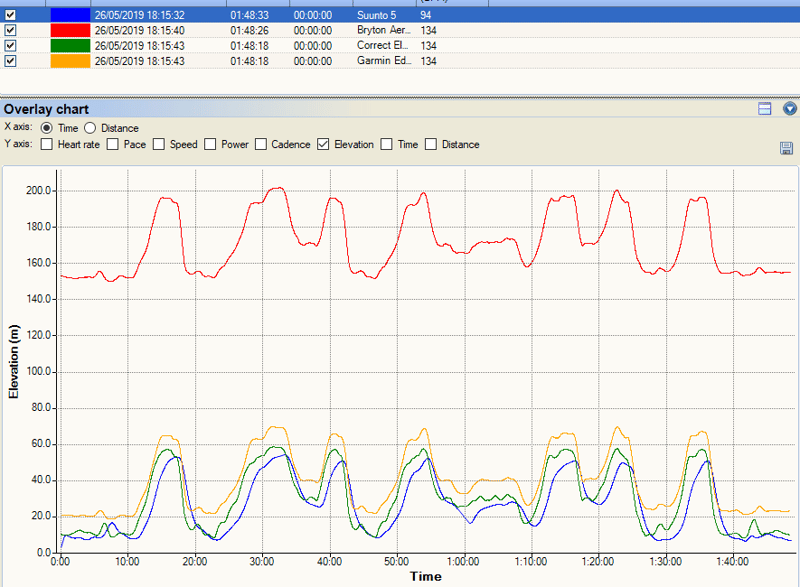Click the save chart floppy disk icon
The width and height of the screenshot is (800, 587).
click(x=786, y=148)
